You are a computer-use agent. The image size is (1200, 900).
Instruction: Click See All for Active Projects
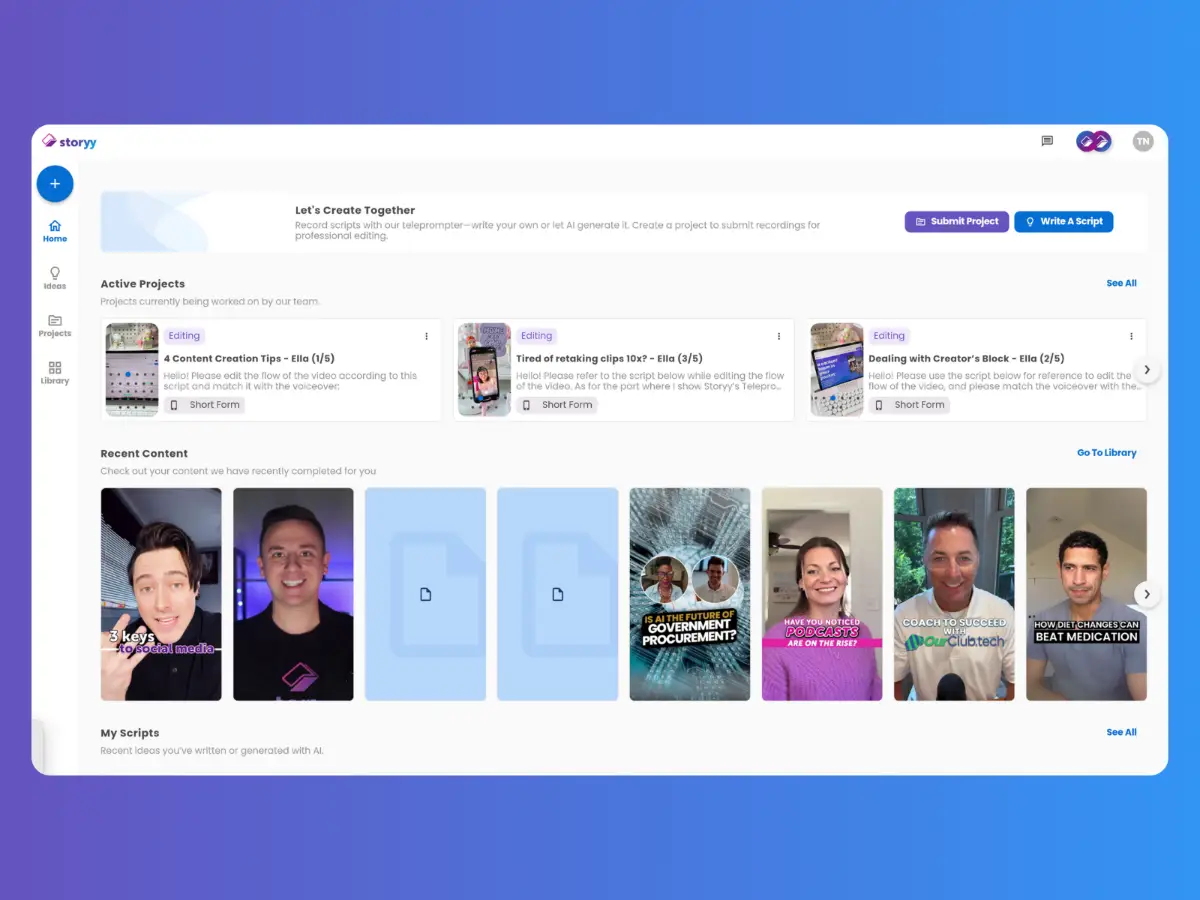coord(1121,283)
